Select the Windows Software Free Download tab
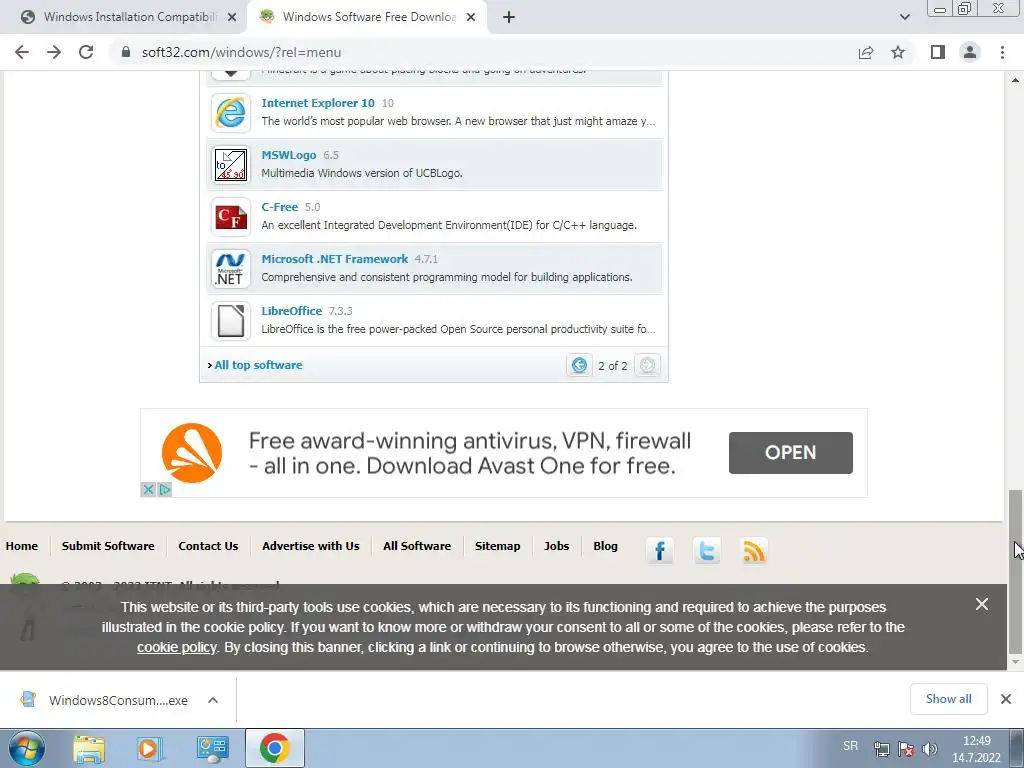1024x768 pixels. click(x=368, y=17)
